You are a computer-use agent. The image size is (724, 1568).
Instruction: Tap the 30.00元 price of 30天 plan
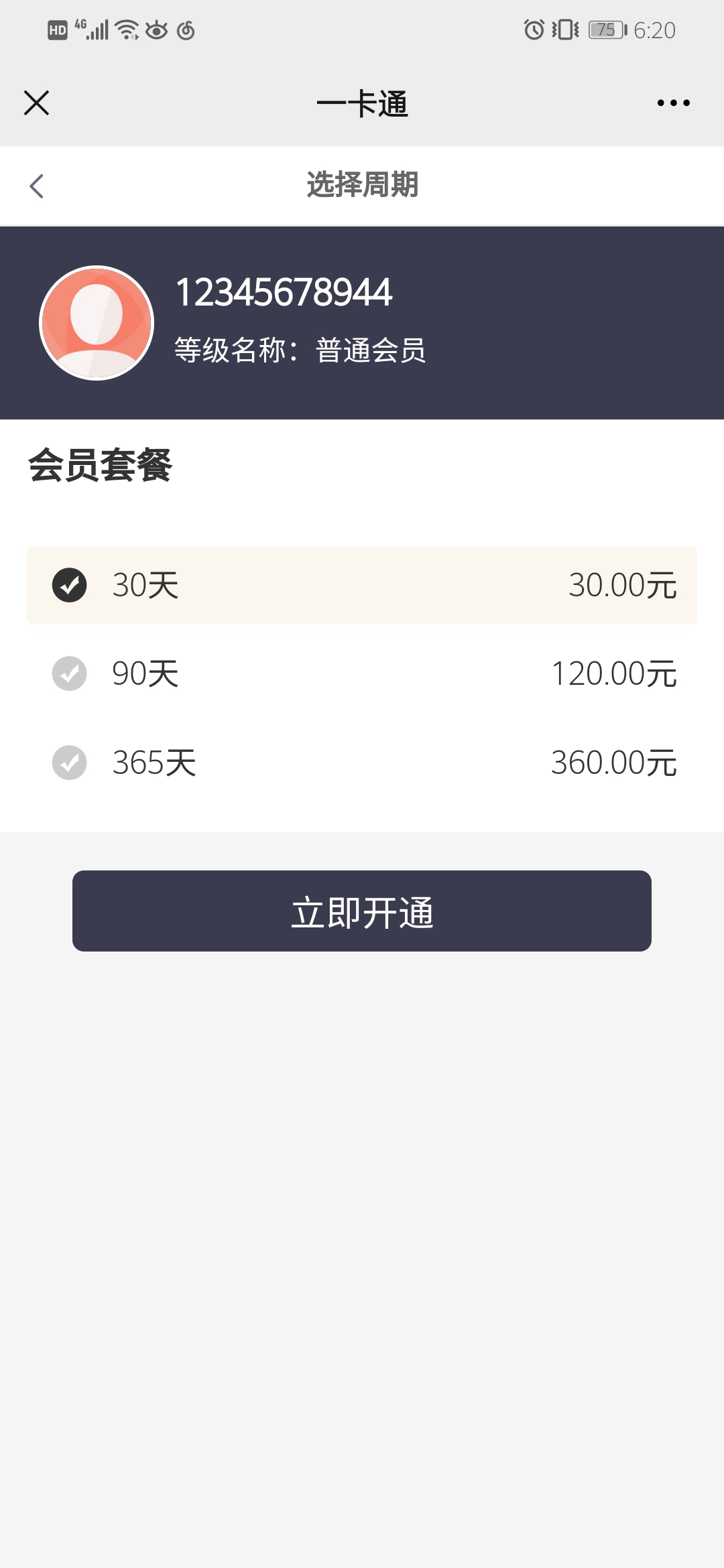(622, 585)
